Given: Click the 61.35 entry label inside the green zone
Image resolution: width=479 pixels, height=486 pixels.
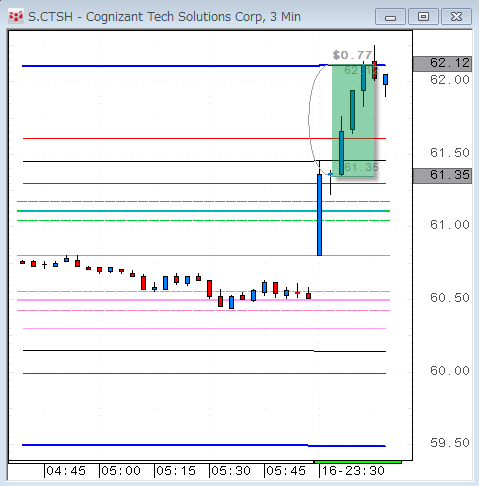Looking at the screenshot, I should [x=361, y=167].
